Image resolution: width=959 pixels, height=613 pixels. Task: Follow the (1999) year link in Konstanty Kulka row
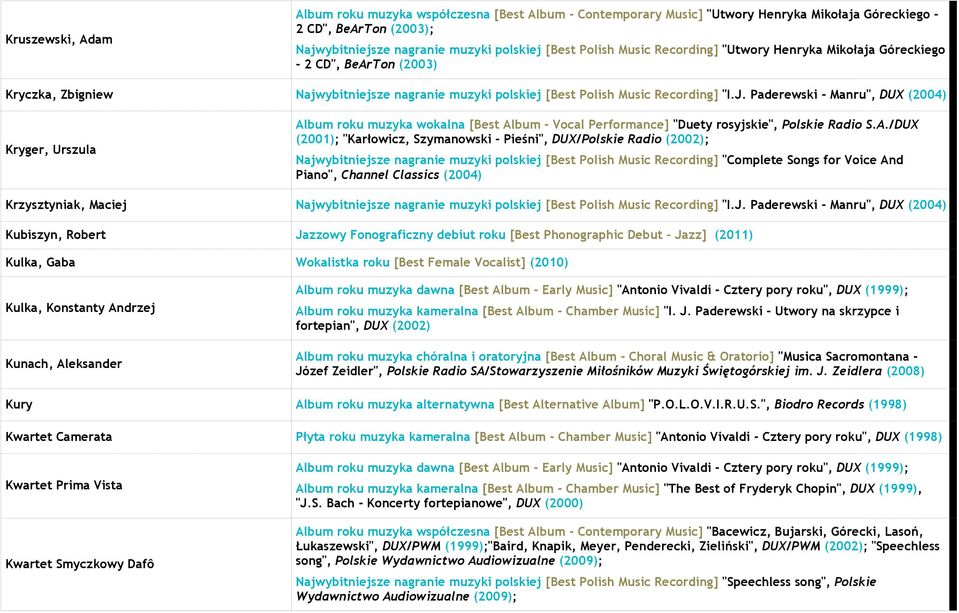coord(884,290)
